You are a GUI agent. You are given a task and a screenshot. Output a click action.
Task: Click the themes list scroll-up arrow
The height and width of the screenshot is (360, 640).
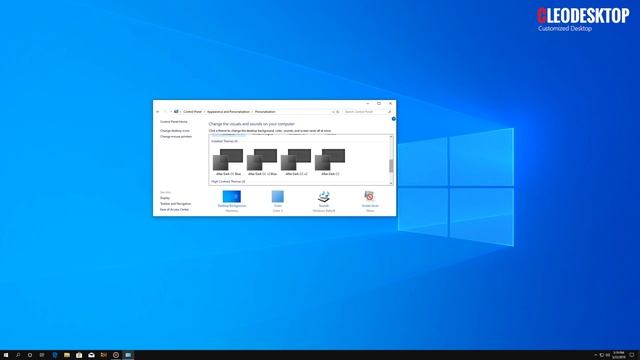391,137
